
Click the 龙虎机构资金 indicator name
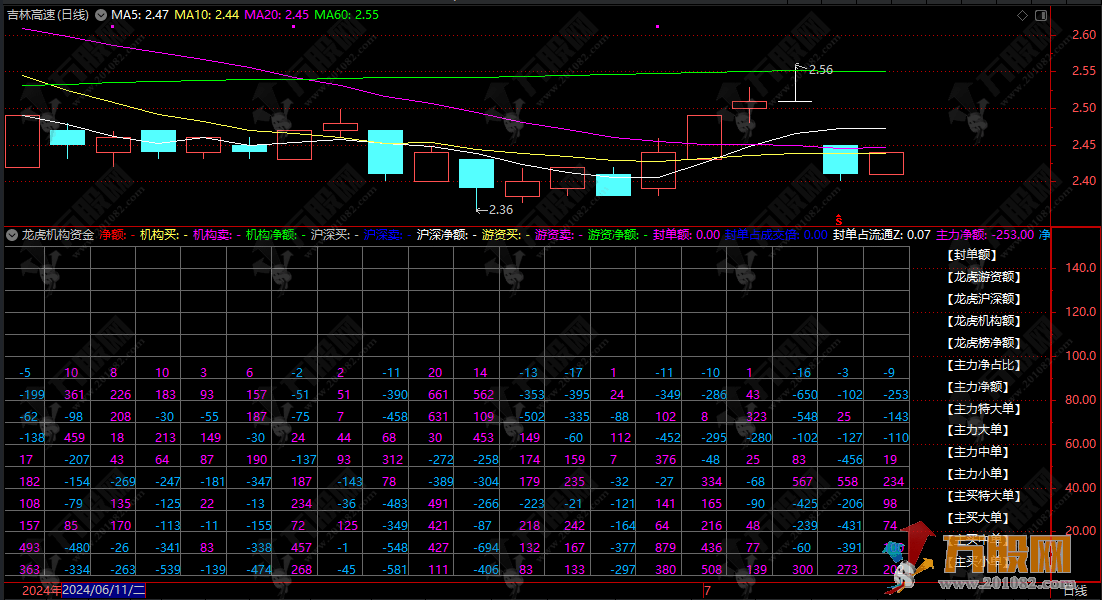[x=58, y=235]
